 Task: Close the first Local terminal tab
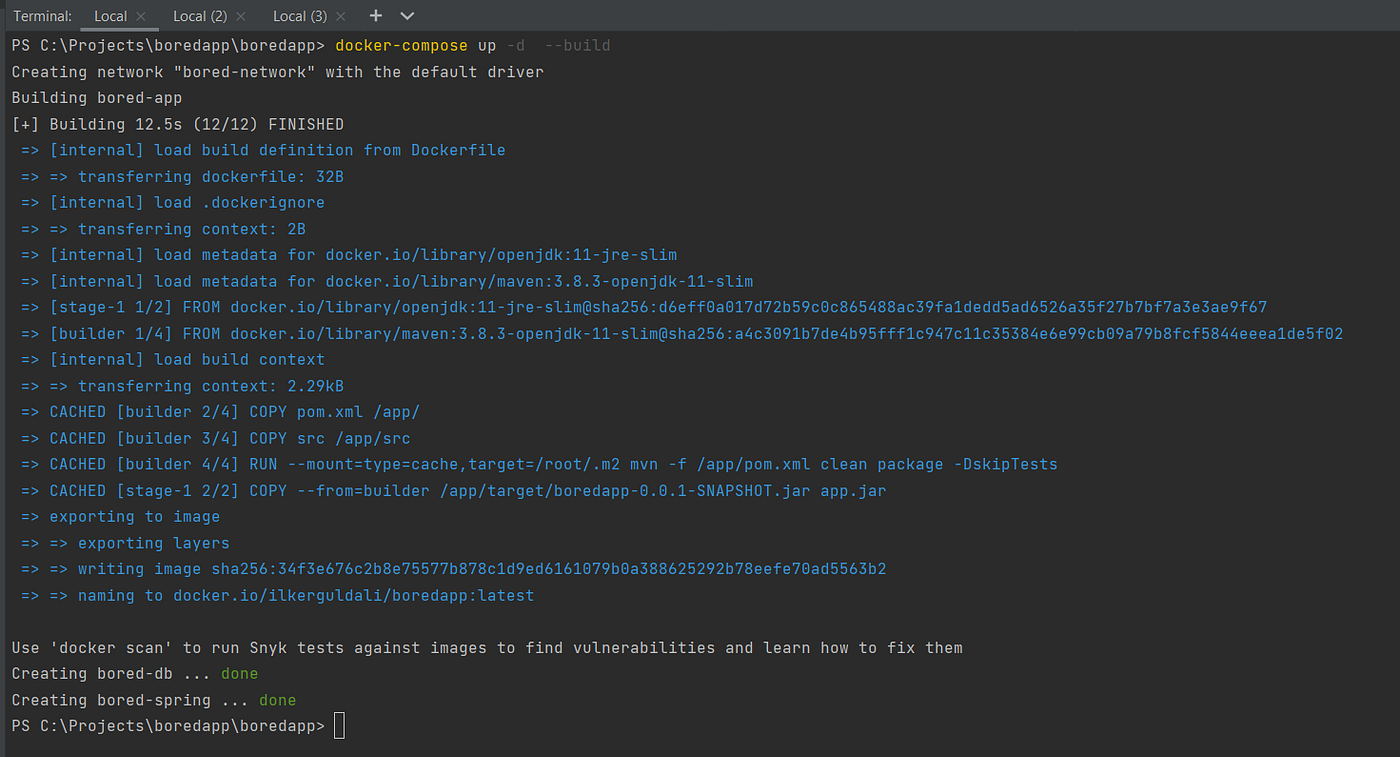(141, 16)
